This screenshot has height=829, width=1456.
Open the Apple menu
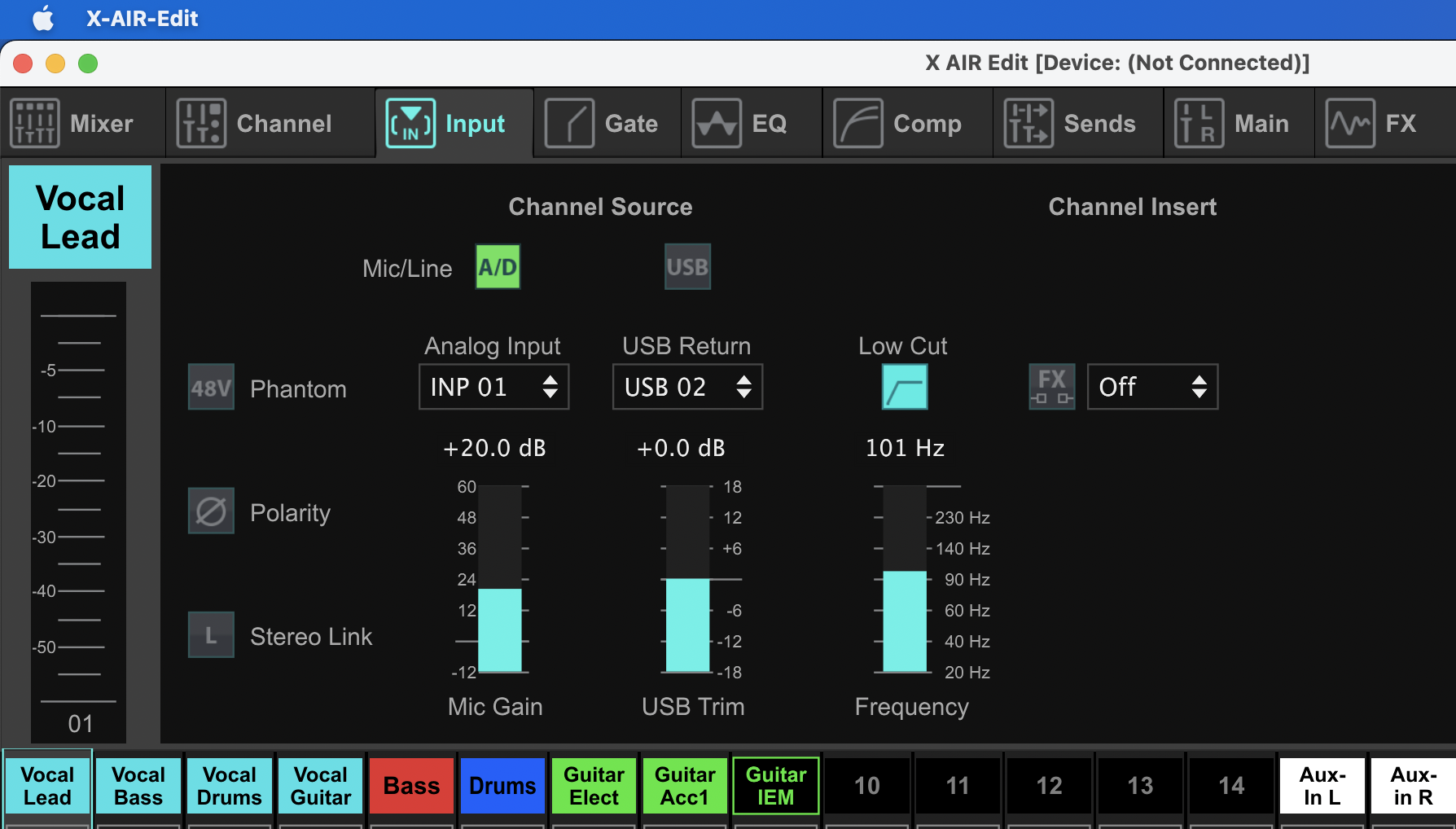click(43, 18)
